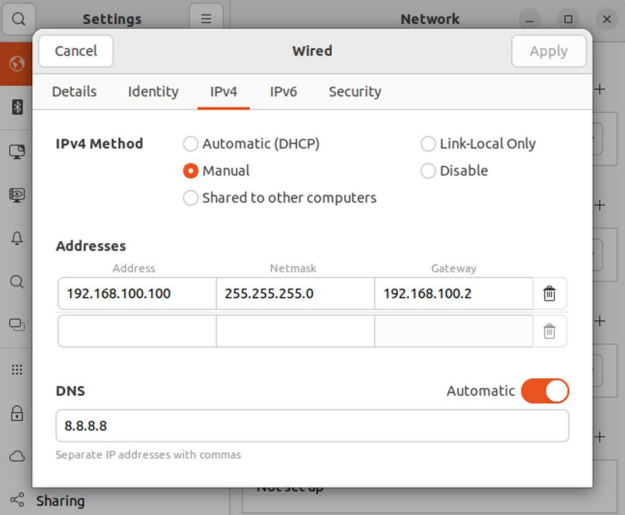
Task: Open the Settings search button
Action: pos(18,19)
